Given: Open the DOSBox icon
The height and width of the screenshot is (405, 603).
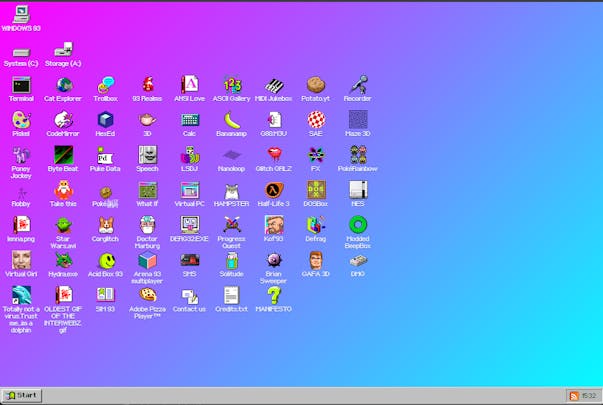Looking at the screenshot, I should click(x=315, y=190).
